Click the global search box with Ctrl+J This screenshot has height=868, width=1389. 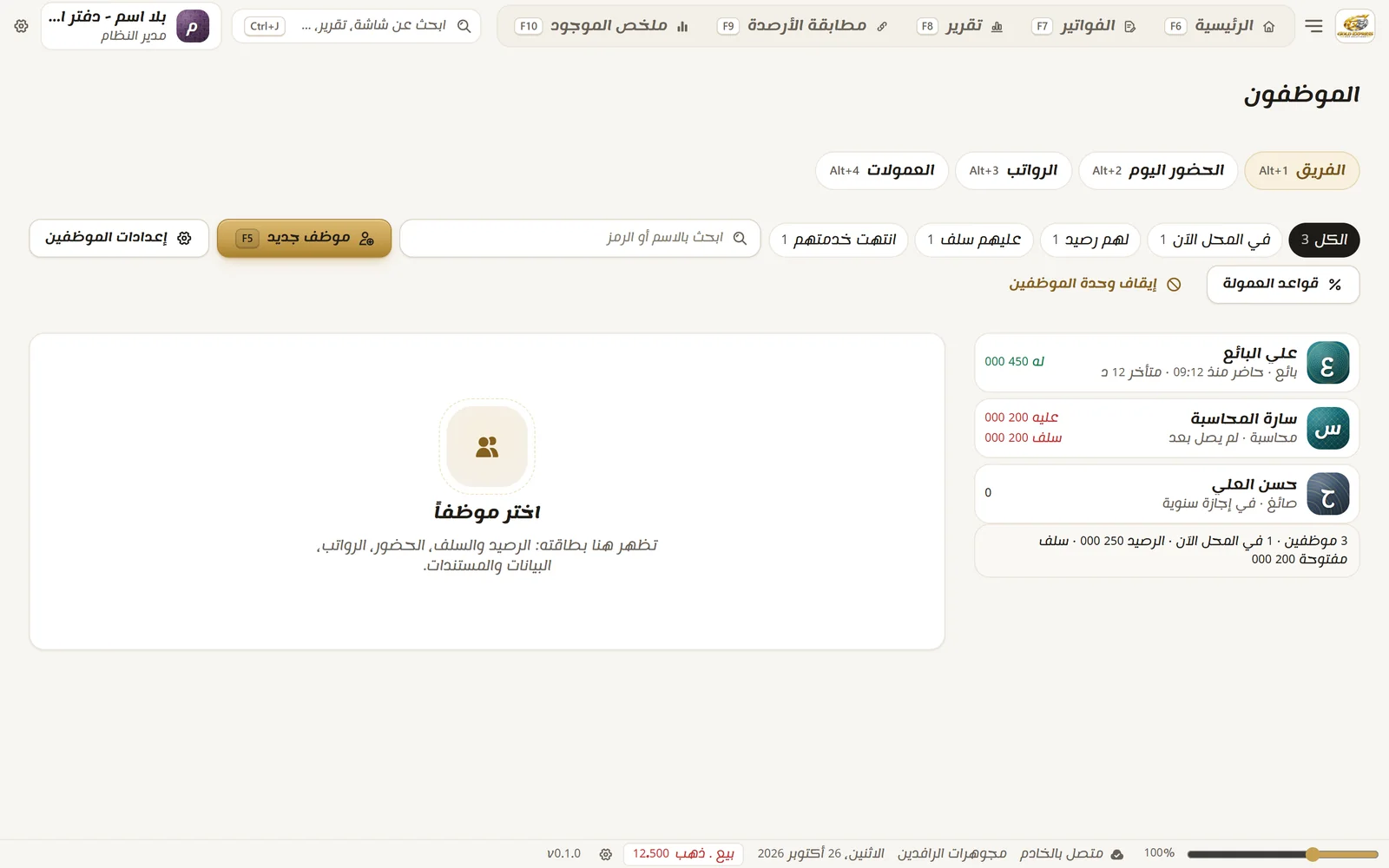tap(357, 26)
